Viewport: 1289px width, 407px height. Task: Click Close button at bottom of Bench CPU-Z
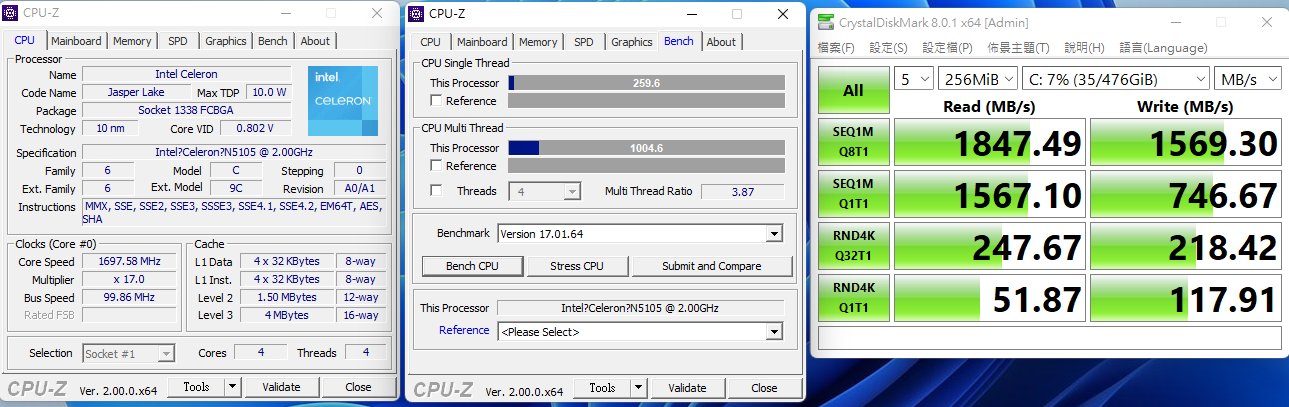pos(764,388)
